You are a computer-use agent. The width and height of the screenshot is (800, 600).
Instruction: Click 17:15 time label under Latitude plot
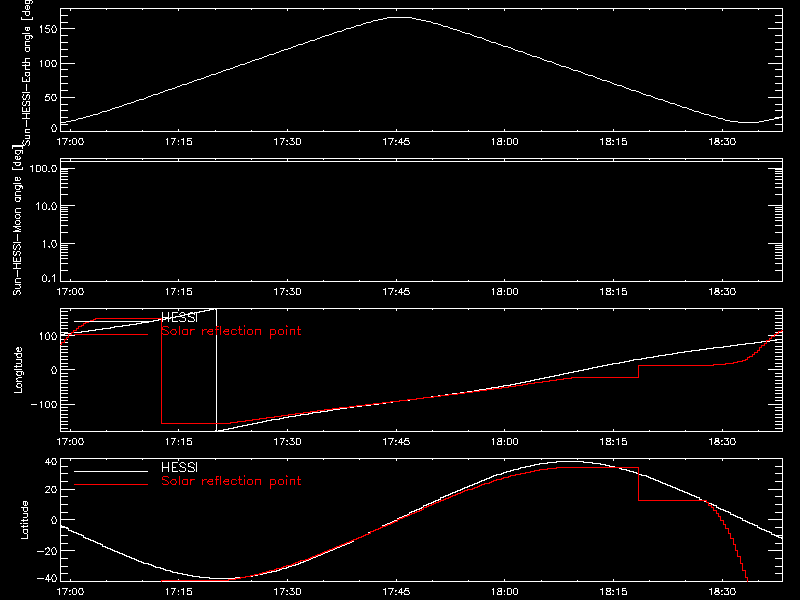(179, 592)
